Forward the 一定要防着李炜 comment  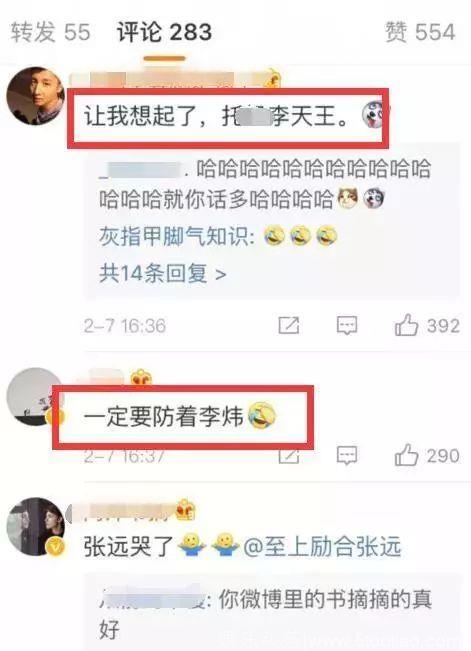click(x=289, y=457)
